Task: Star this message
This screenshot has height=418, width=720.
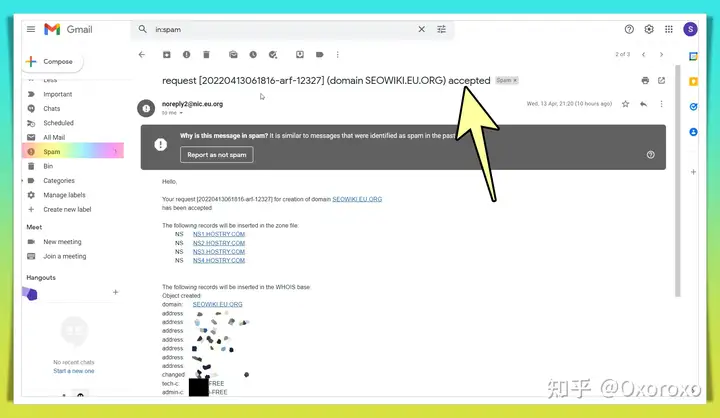Action: [625, 104]
